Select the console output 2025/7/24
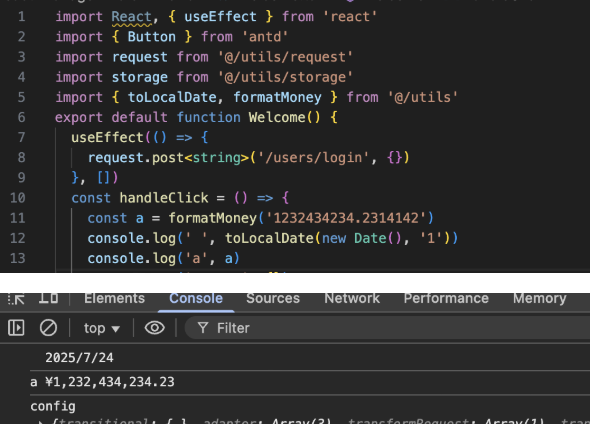Screen dimensions: 590x424 pyautogui.click(x=79, y=357)
